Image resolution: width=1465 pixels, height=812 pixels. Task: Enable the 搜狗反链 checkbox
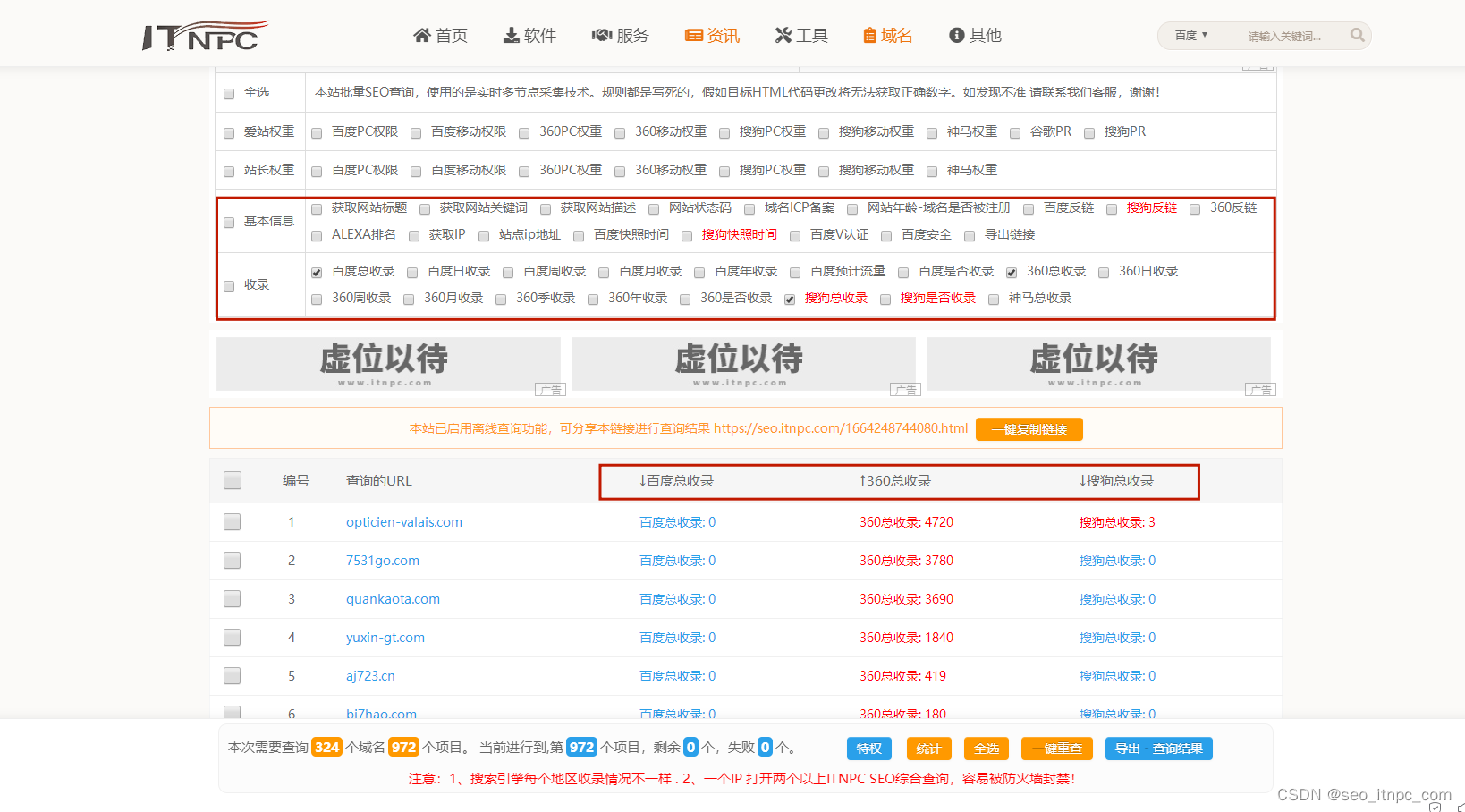pyautogui.click(x=1112, y=209)
